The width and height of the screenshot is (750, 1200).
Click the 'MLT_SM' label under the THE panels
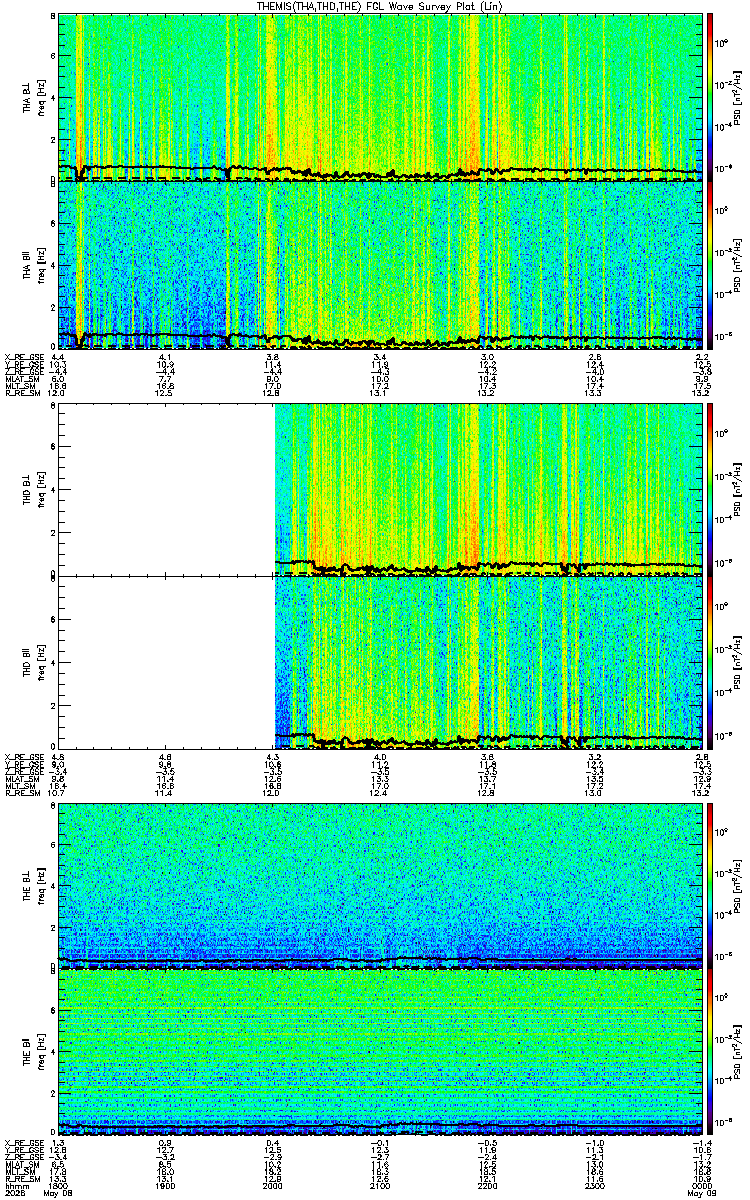[19, 1171]
